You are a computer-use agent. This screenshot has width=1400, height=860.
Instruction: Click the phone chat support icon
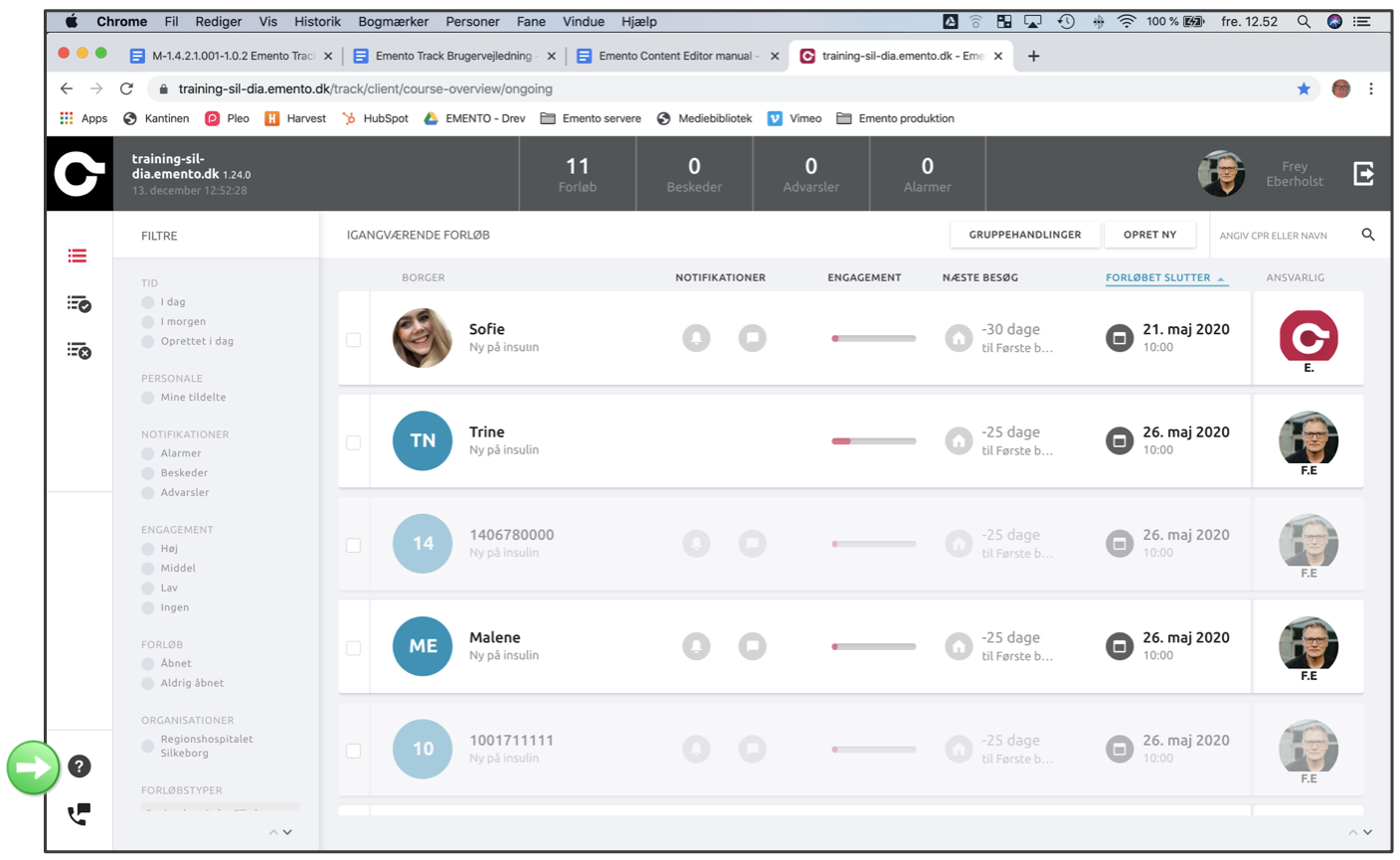[x=79, y=814]
